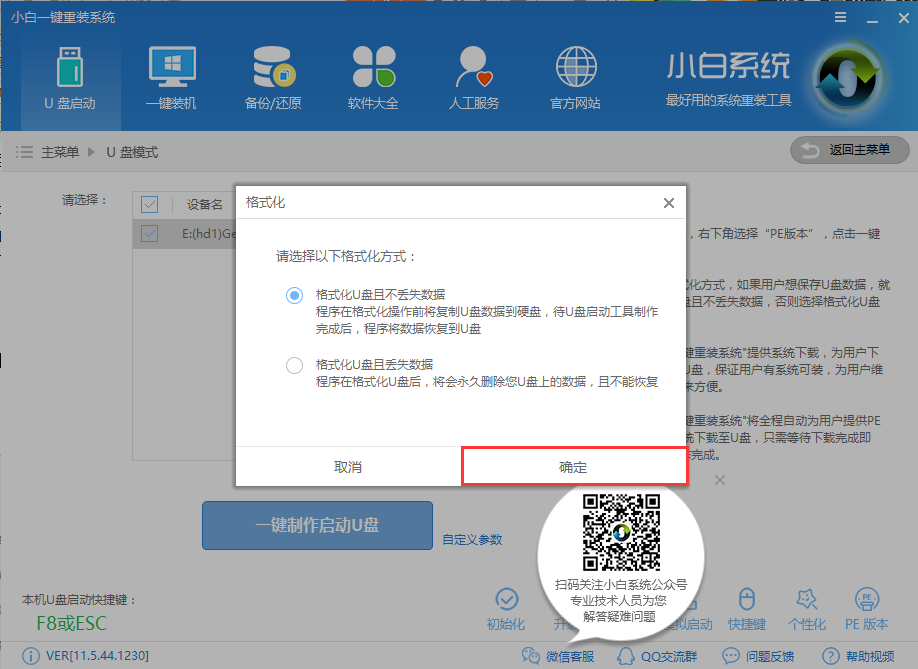Open the hamburger menu at top right
Screen dimensions: 918x669
838,16
